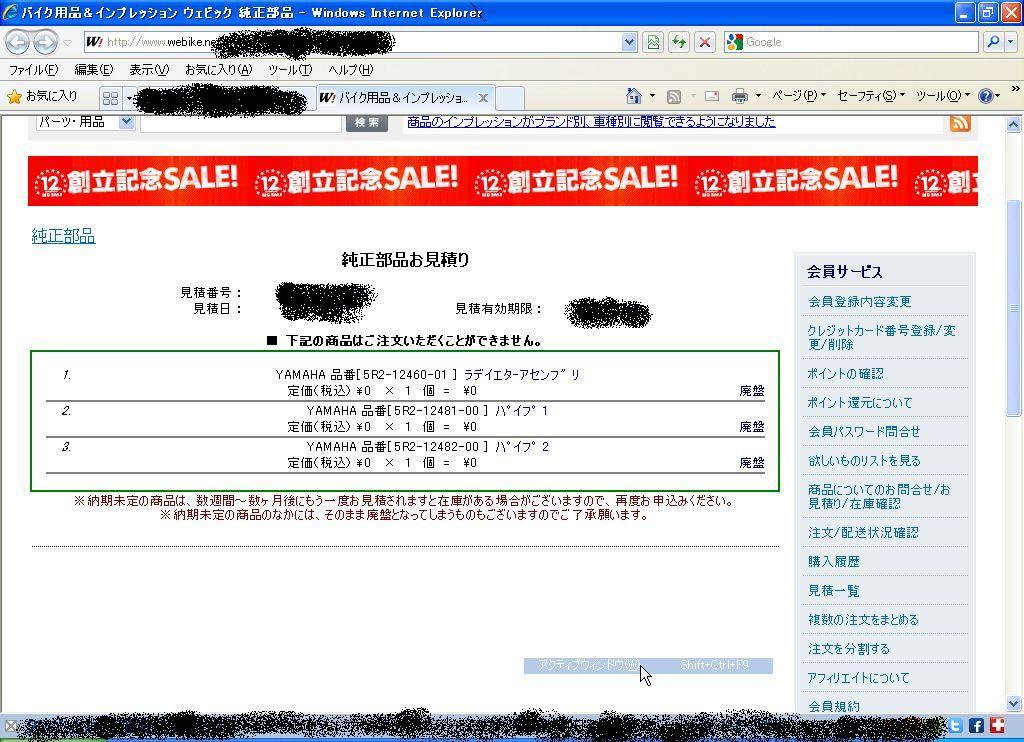Open the search provider dropdown arrow
1024x742 pixels.
point(1010,42)
